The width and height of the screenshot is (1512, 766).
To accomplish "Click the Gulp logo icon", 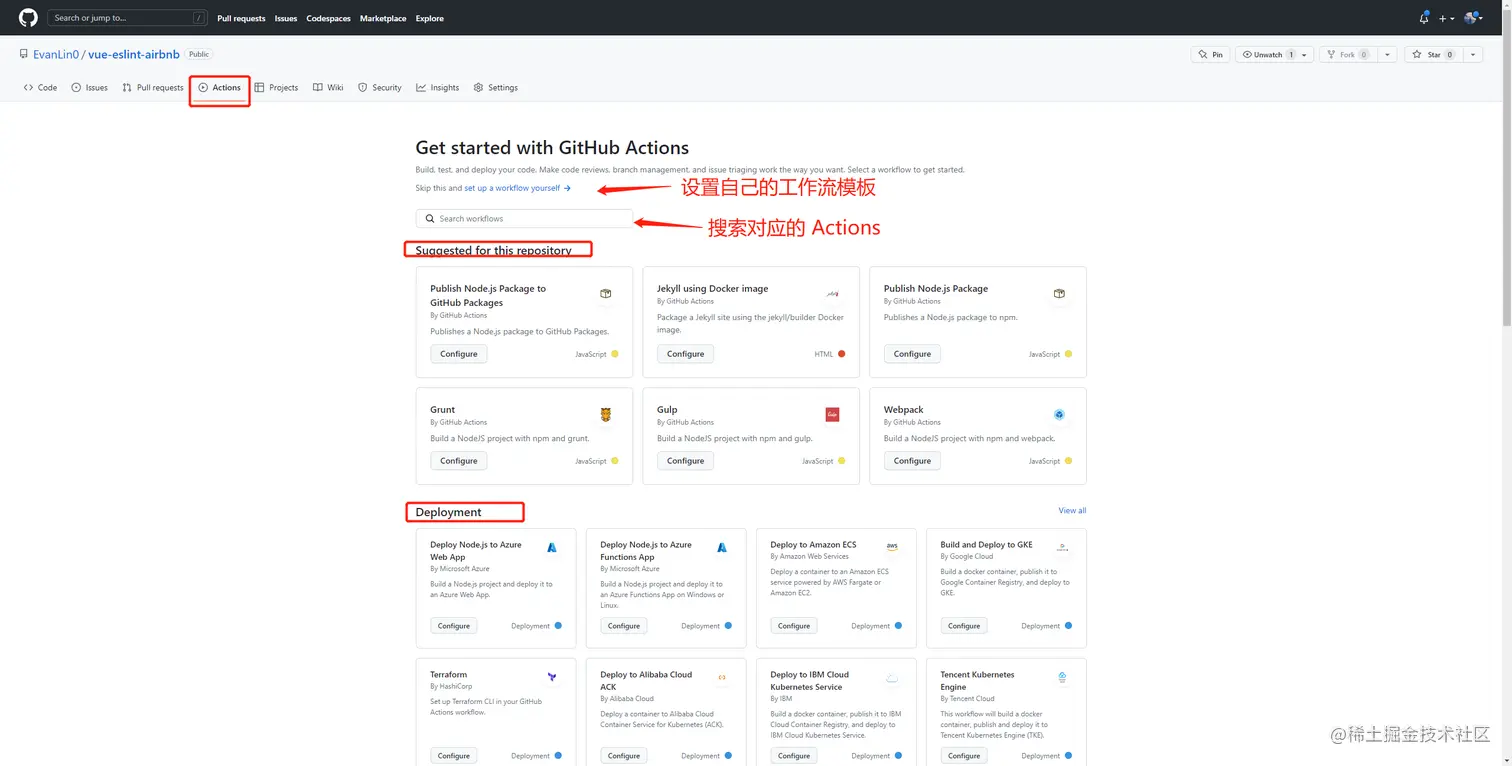I will click(x=832, y=414).
